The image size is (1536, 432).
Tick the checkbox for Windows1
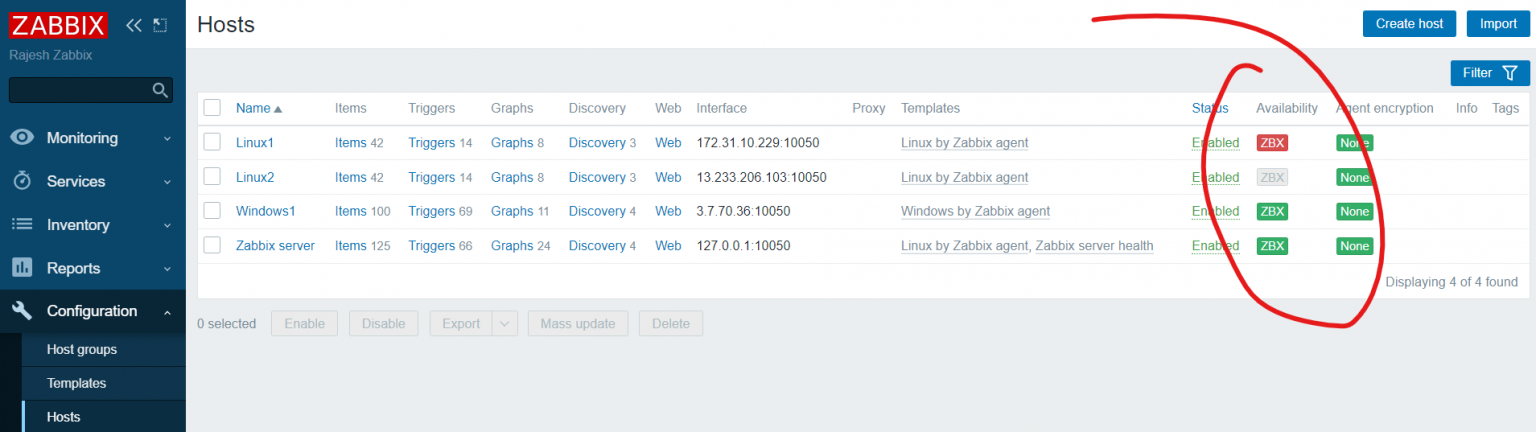coord(212,210)
